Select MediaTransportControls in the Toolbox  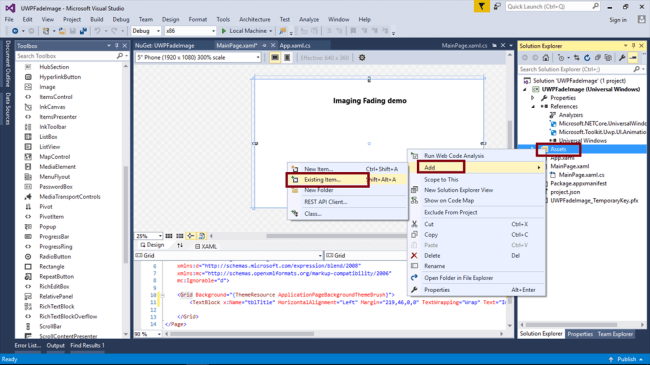pos(70,197)
